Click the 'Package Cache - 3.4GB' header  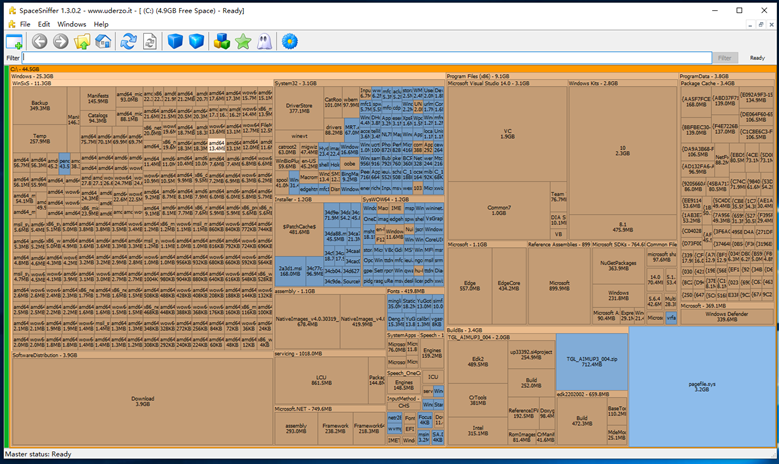[727, 83]
